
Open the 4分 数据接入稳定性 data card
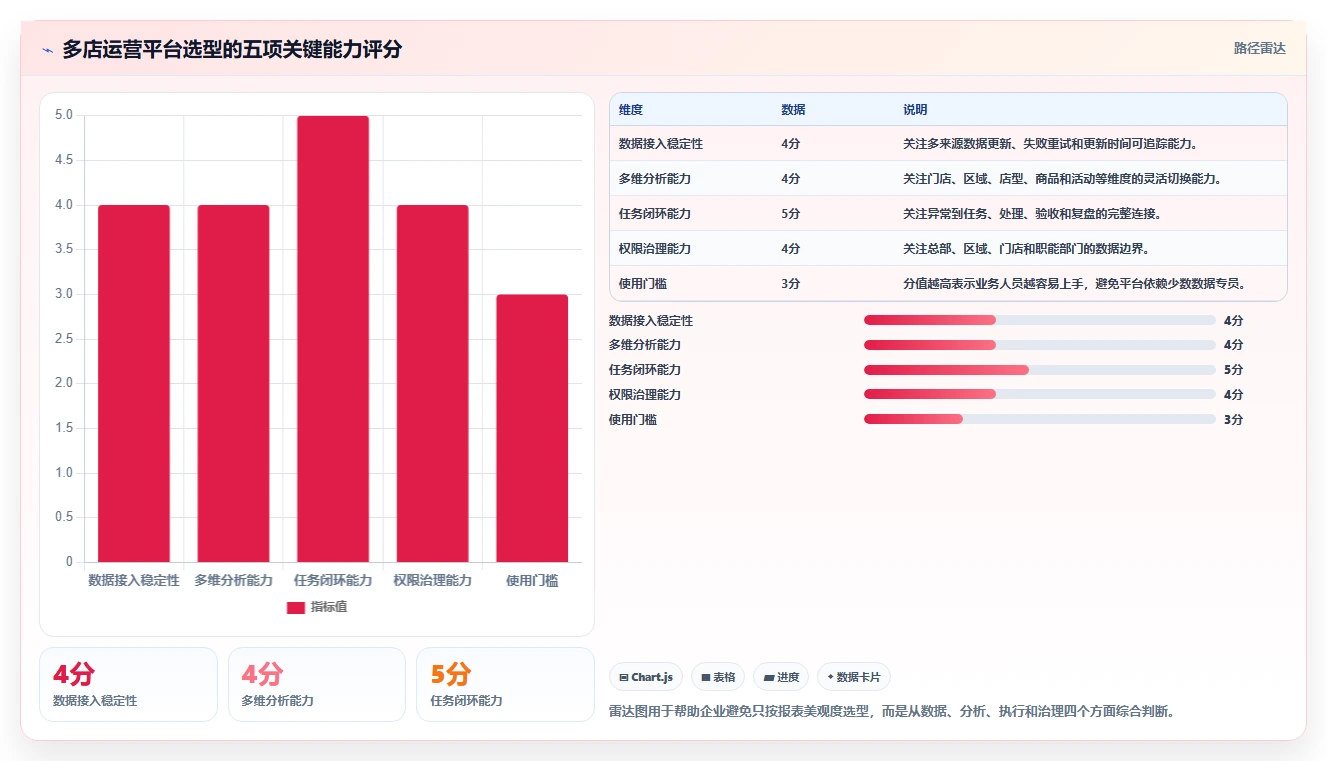tap(128, 684)
